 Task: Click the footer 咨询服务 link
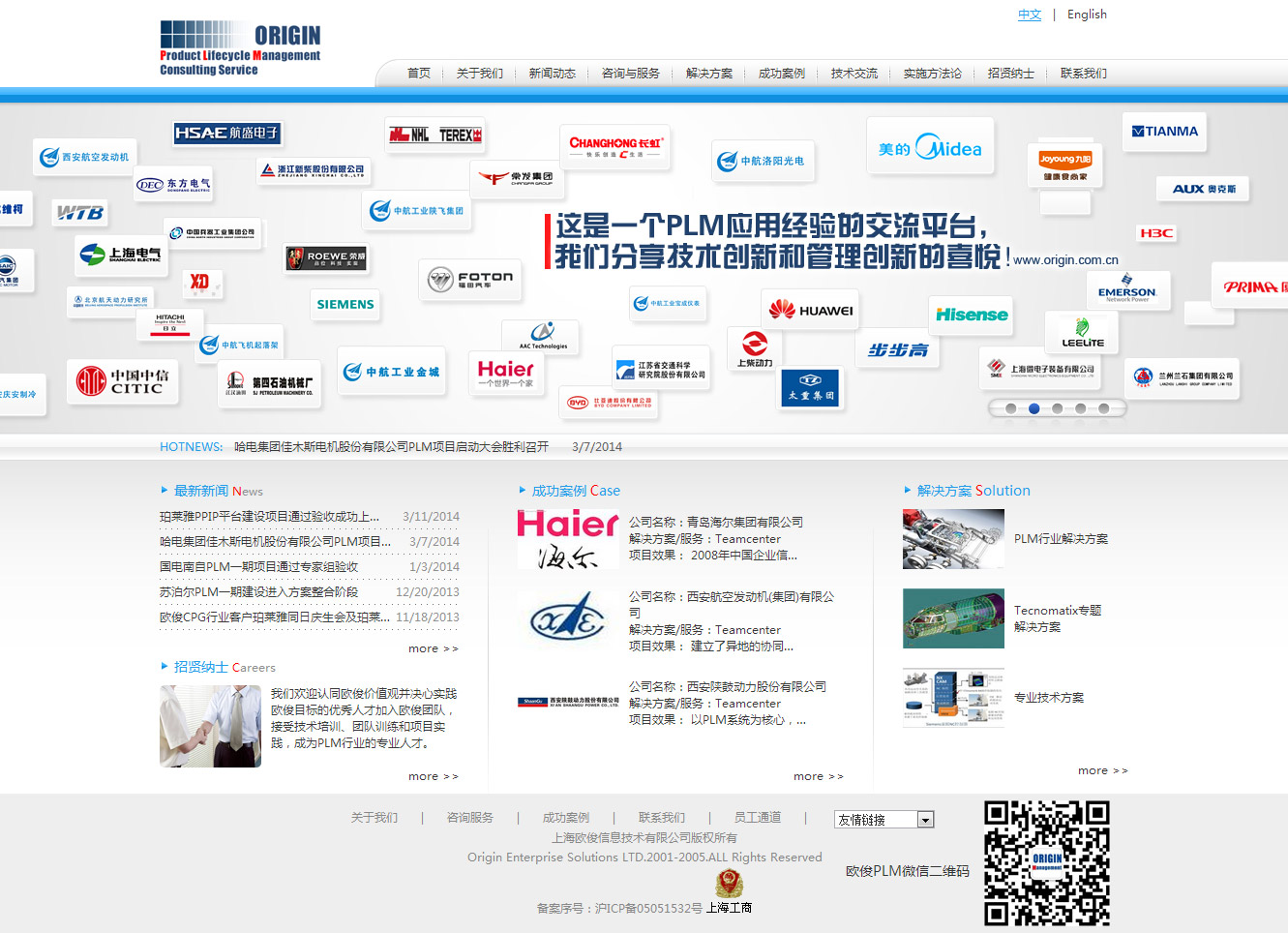(x=470, y=818)
